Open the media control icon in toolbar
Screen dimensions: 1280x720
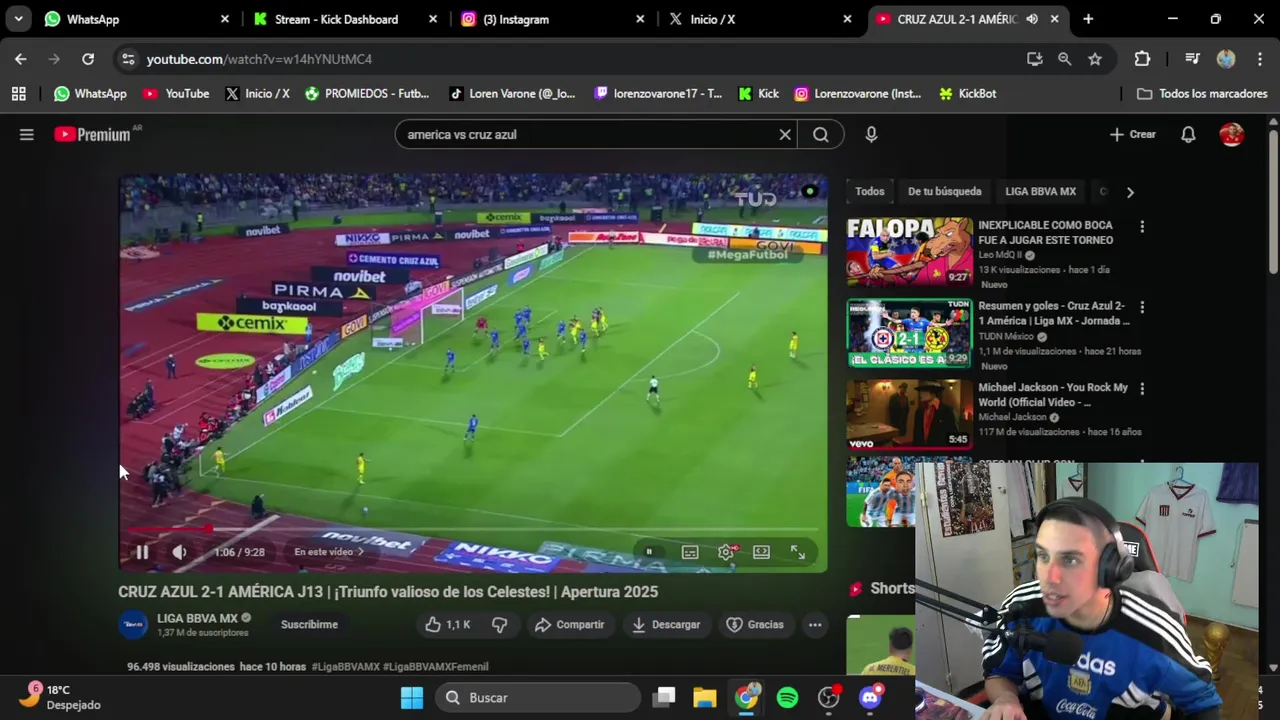1192,59
